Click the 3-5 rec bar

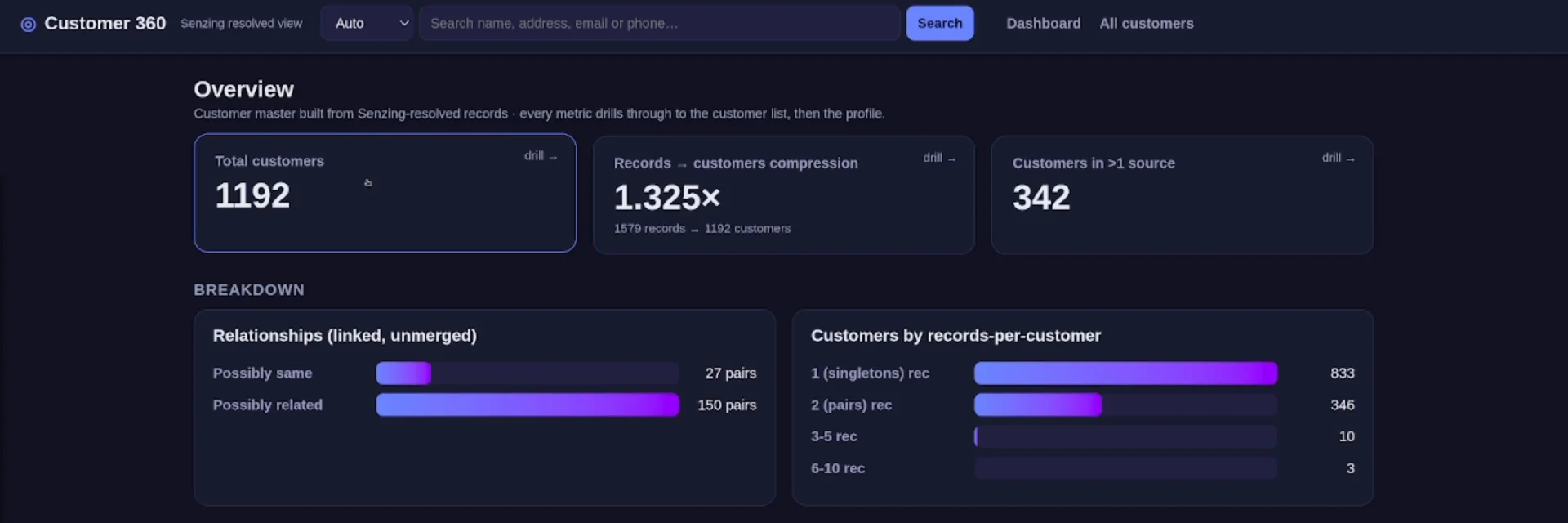click(1125, 437)
